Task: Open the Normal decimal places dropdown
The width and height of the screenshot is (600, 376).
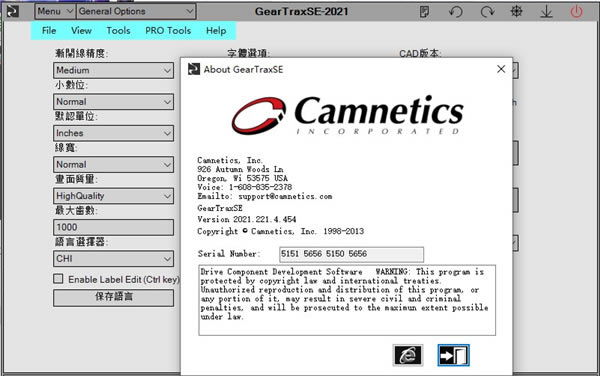Action: coord(113,102)
